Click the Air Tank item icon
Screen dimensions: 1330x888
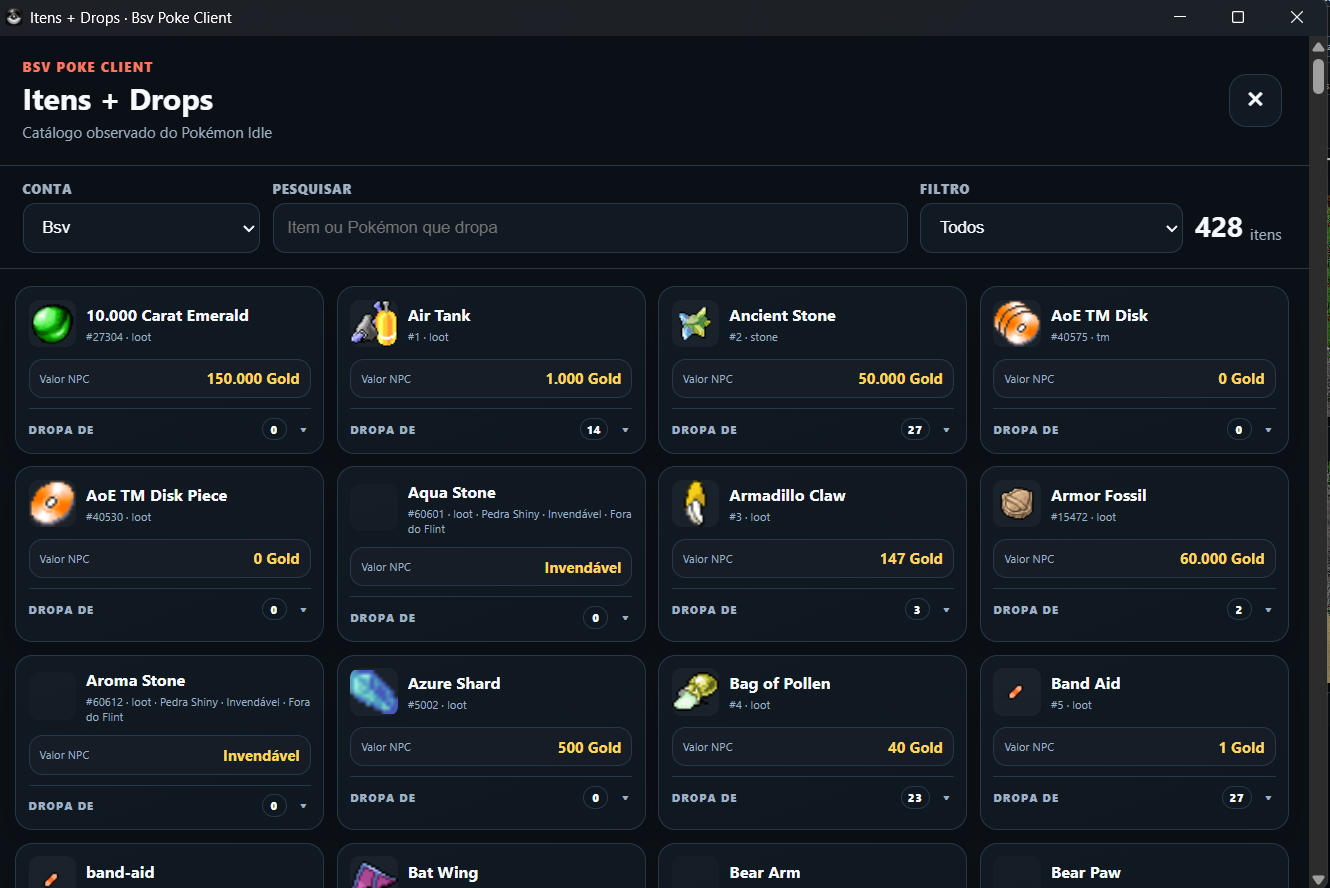(374, 324)
